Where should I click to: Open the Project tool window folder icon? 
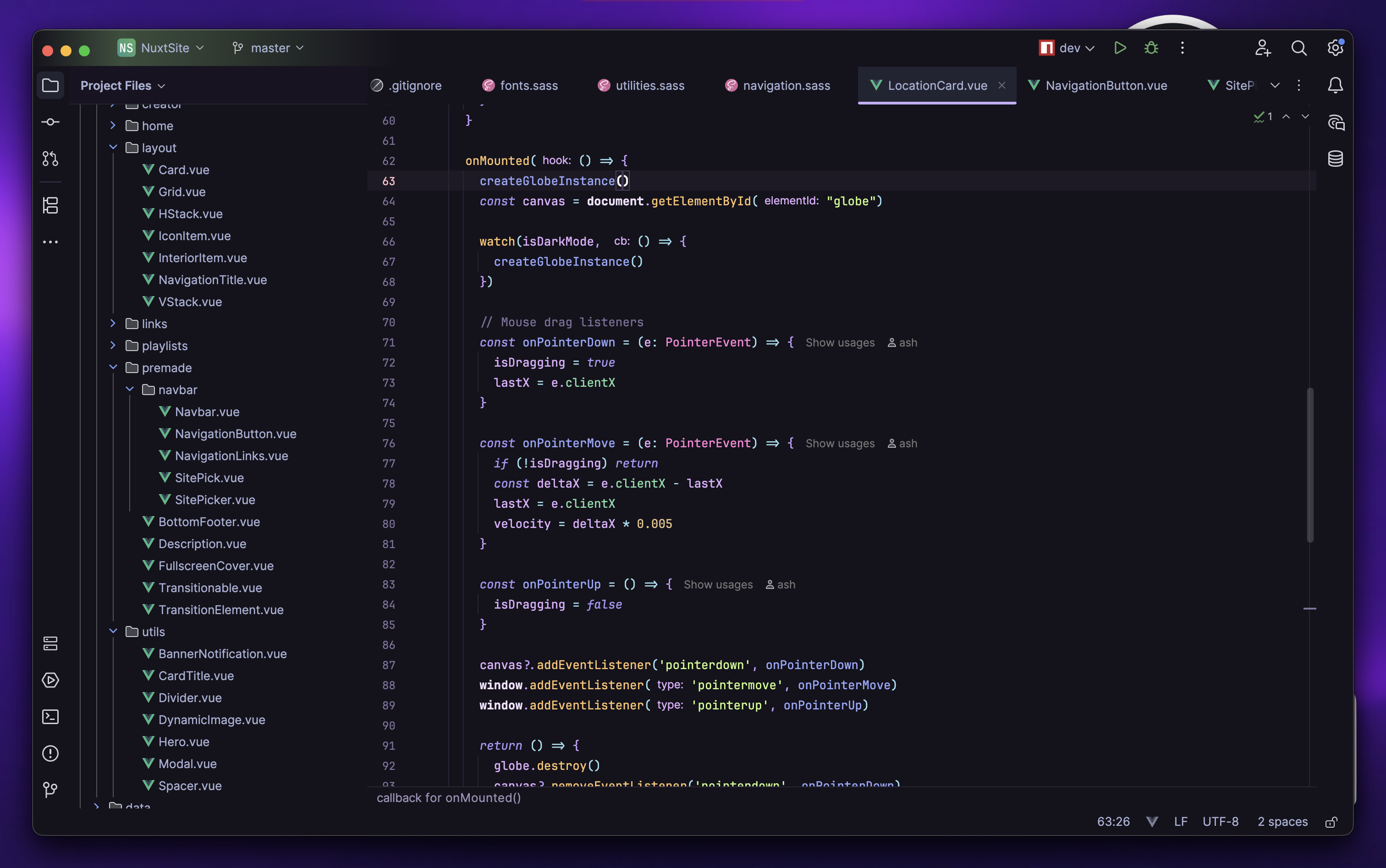50,86
